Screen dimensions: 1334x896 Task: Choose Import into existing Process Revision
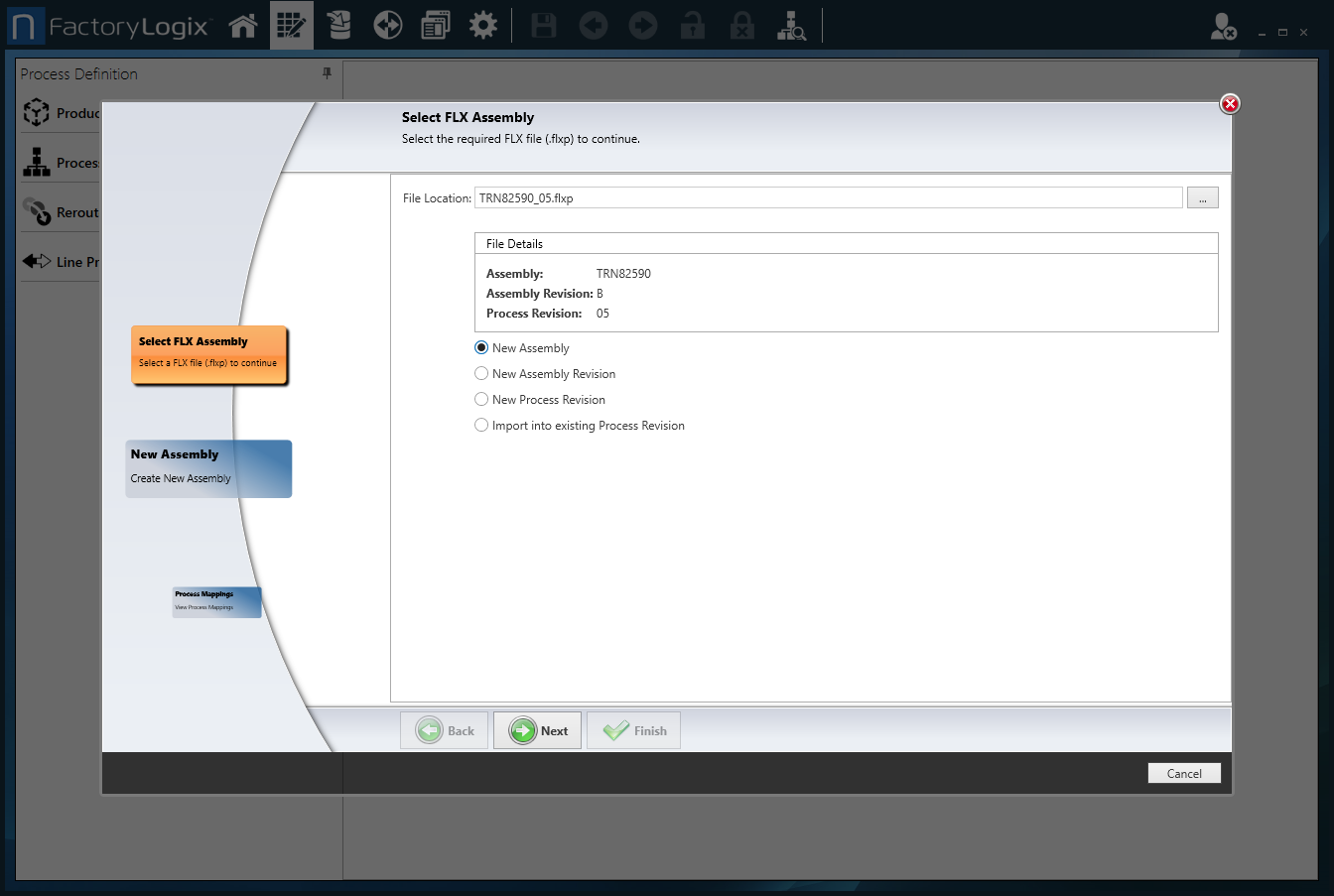481,426
